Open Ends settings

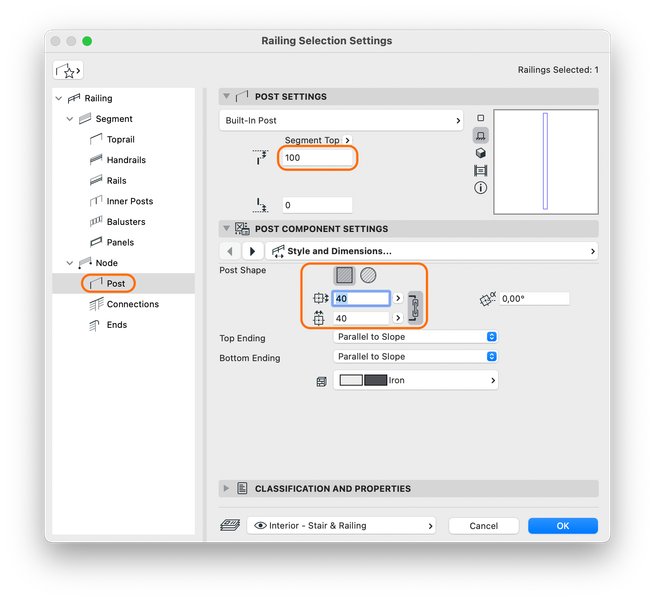(117, 325)
